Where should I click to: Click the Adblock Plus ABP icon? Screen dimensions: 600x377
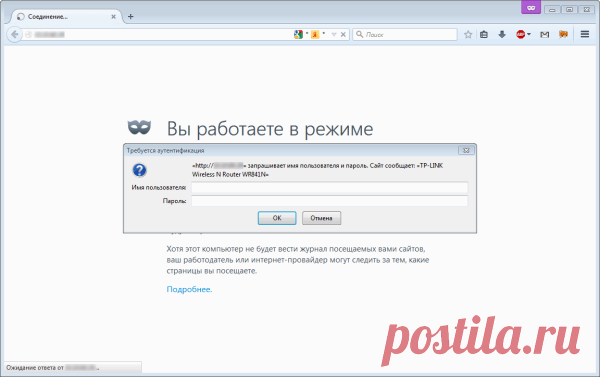point(520,34)
